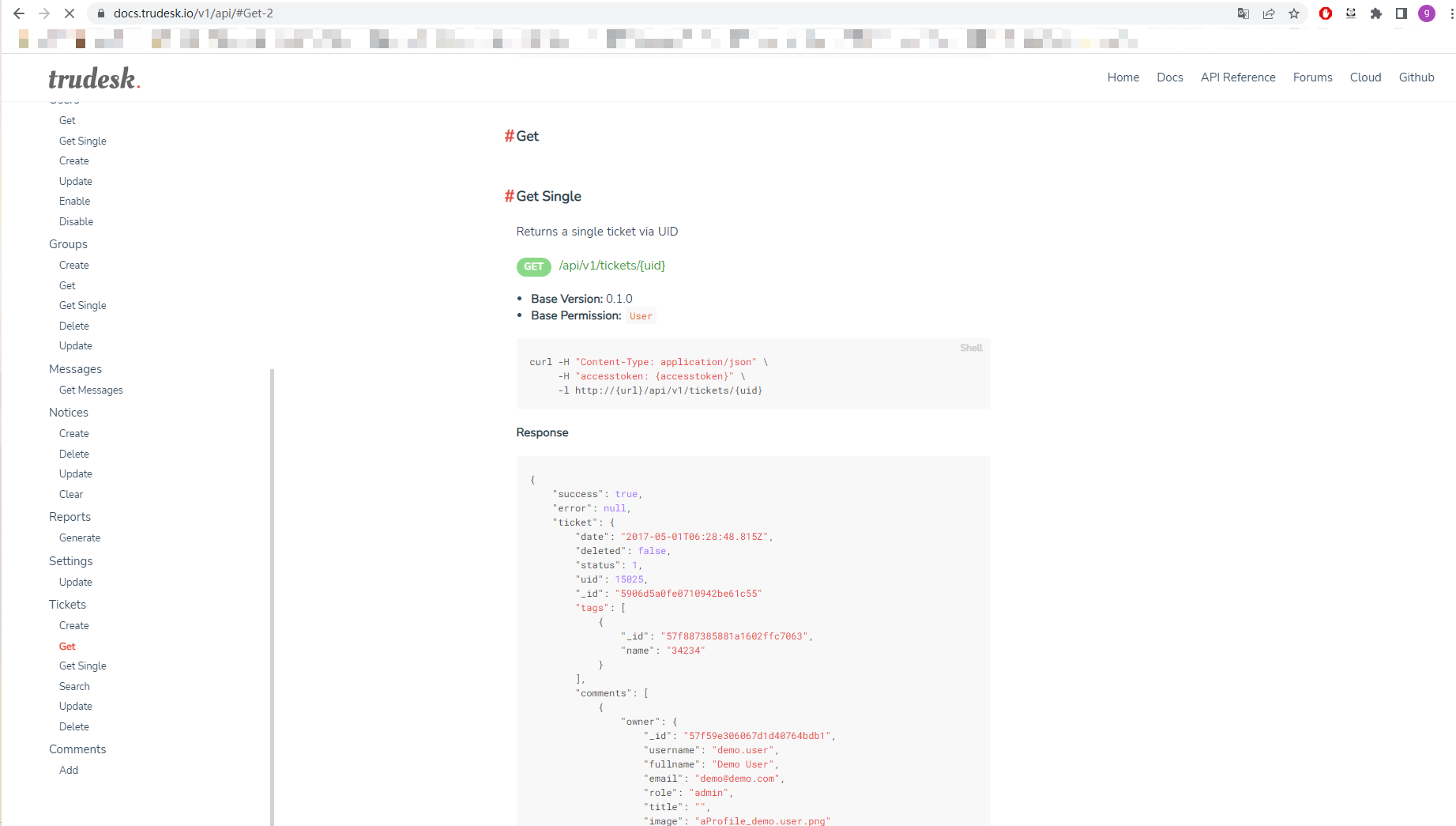1456x826 pixels.
Task: Select Generate under Reports
Action: 80,538
